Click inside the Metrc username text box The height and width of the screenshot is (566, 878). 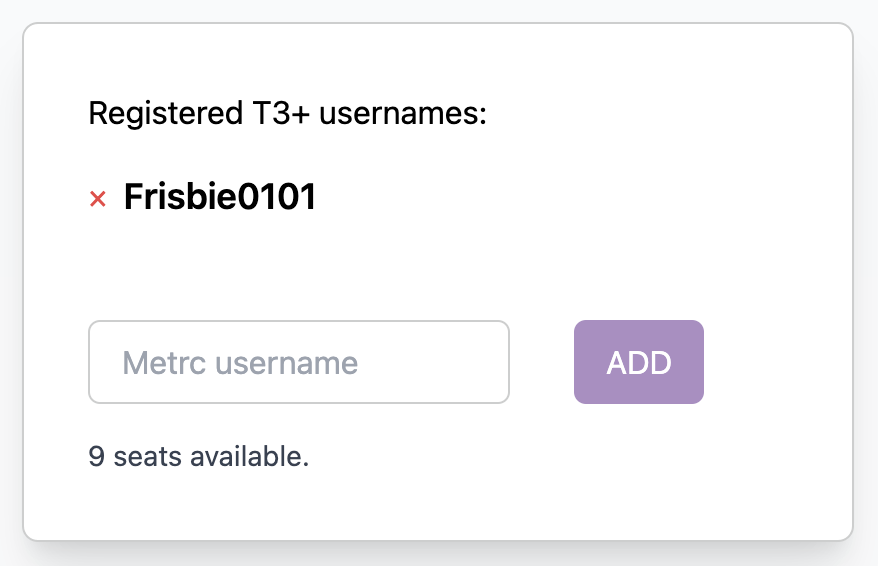coord(299,362)
